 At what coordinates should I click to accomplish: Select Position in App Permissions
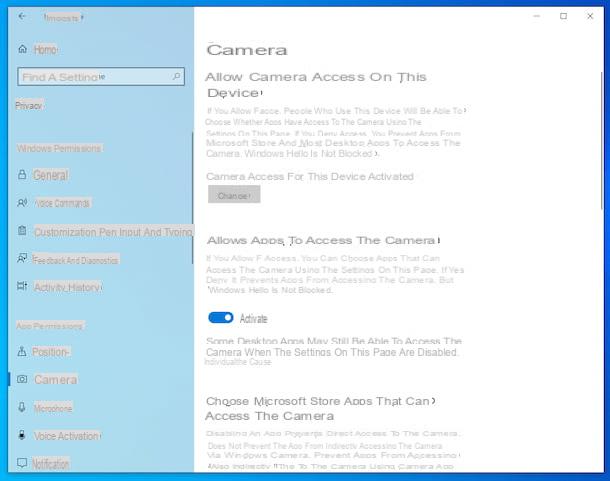click(51, 352)
